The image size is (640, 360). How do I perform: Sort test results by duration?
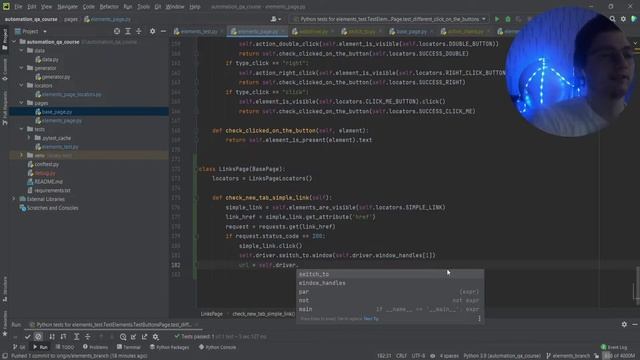pos(63,337)
